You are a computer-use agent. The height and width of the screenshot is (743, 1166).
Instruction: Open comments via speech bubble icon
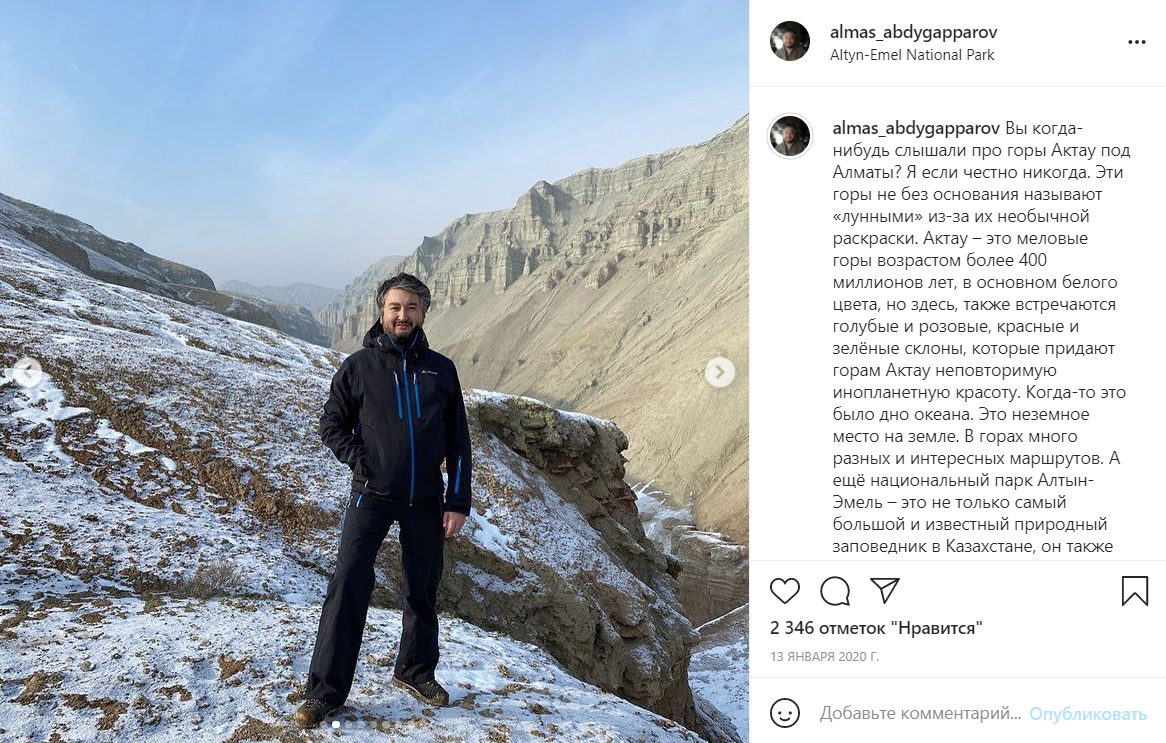[835, 591]
